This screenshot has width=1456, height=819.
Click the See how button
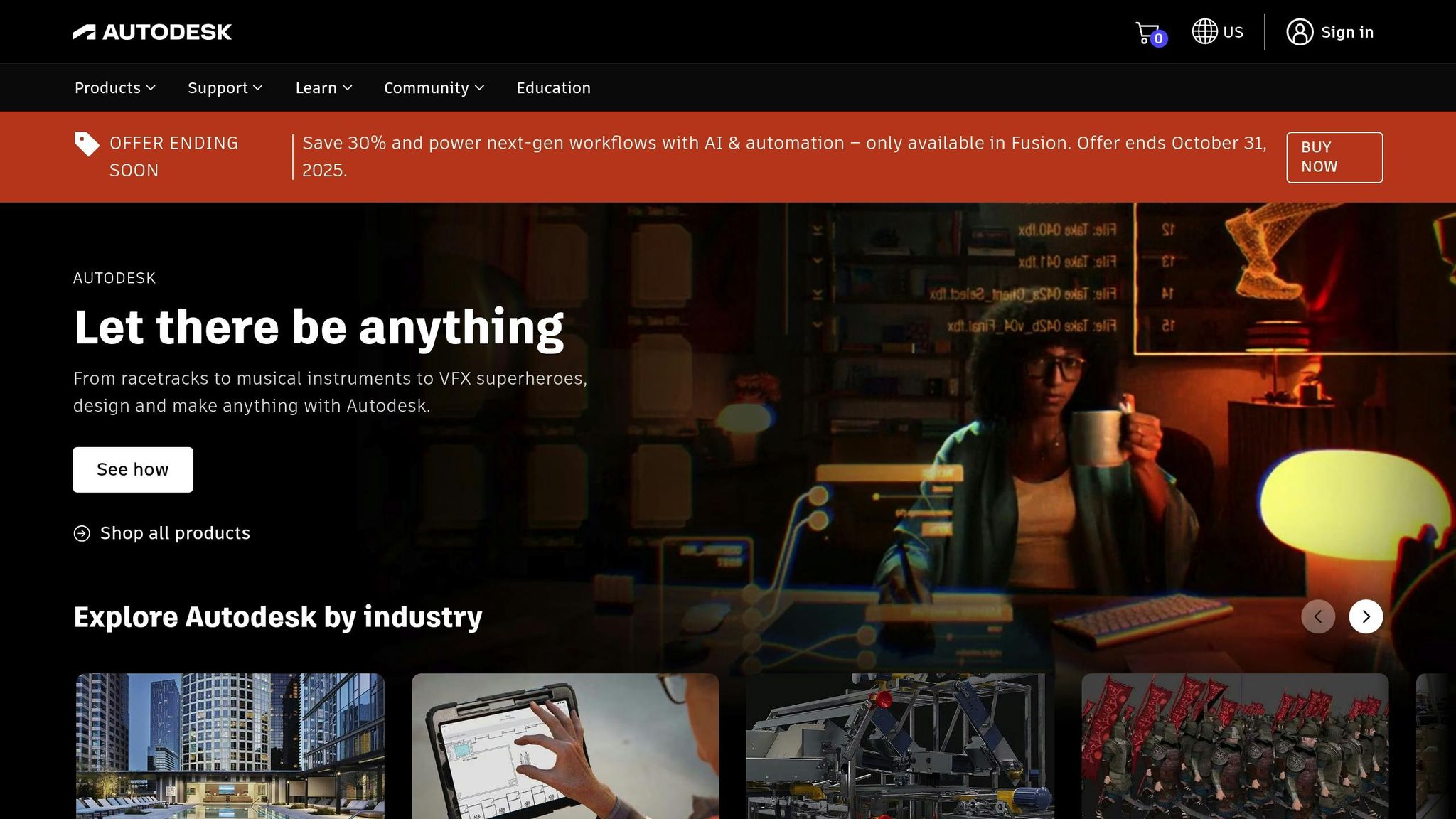133,469
